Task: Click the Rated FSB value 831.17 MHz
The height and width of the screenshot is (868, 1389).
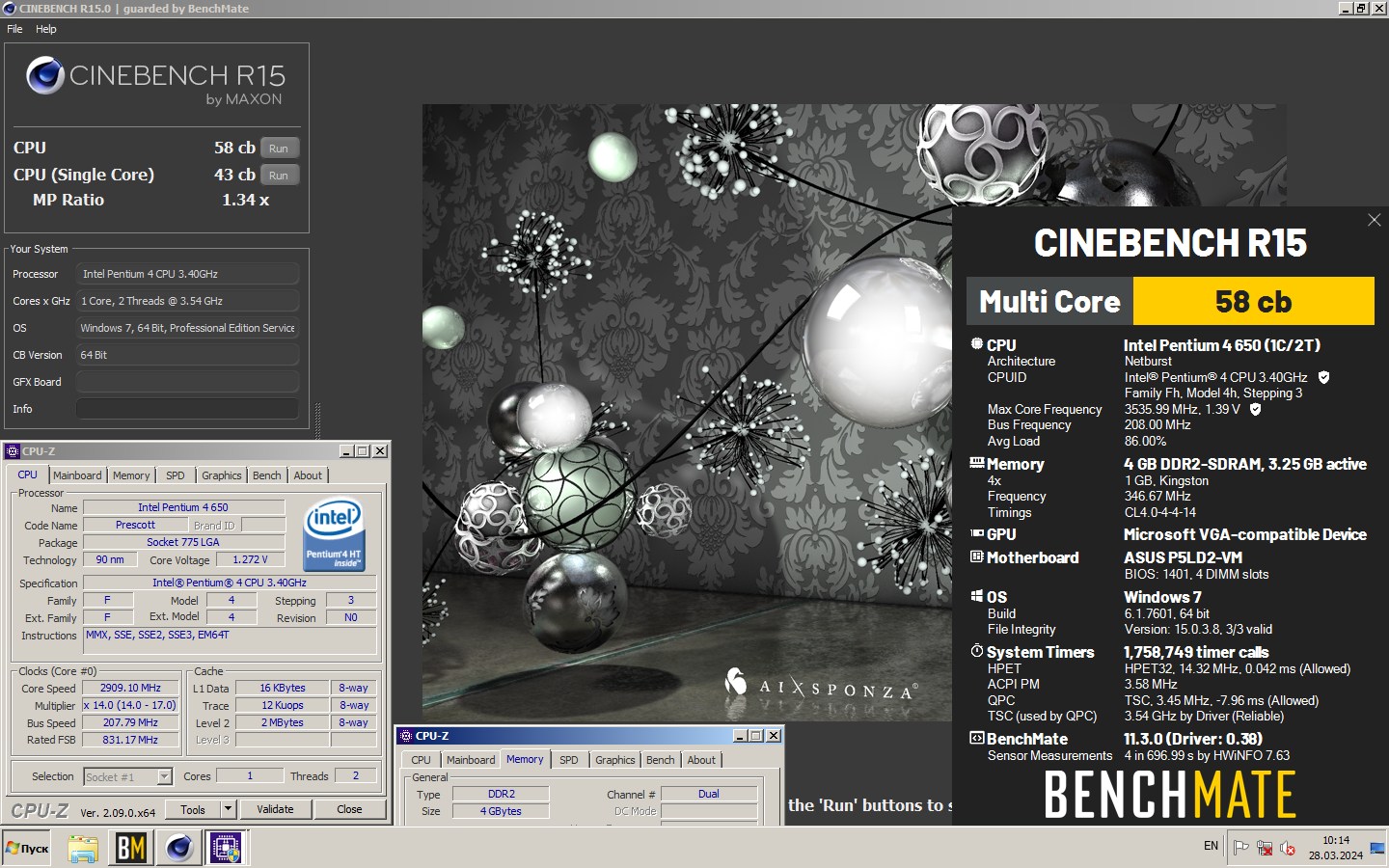Action: click(x=130, y=740)
